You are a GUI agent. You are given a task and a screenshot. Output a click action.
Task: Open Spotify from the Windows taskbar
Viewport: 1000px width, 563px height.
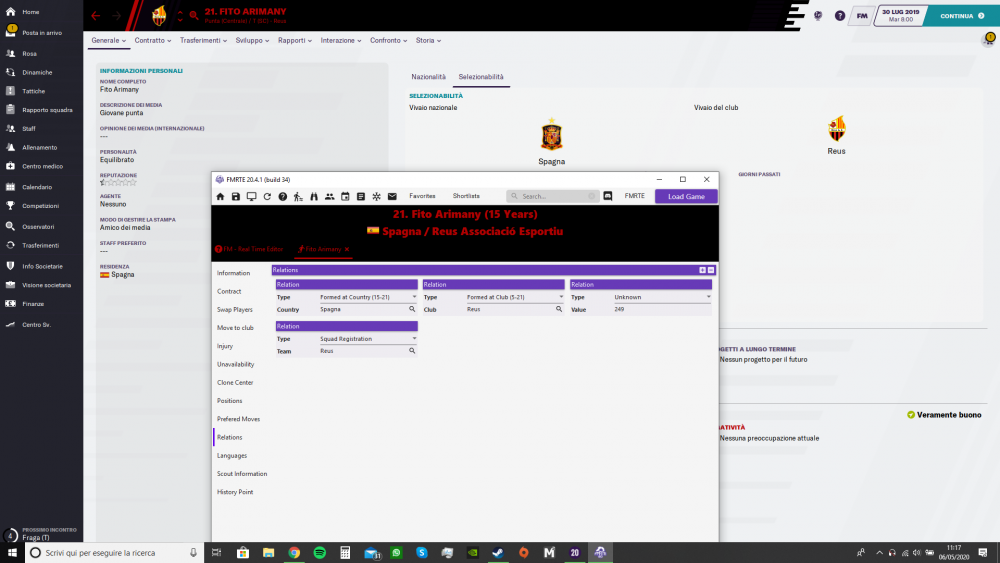pyautogui.click(x=319, y=552)
